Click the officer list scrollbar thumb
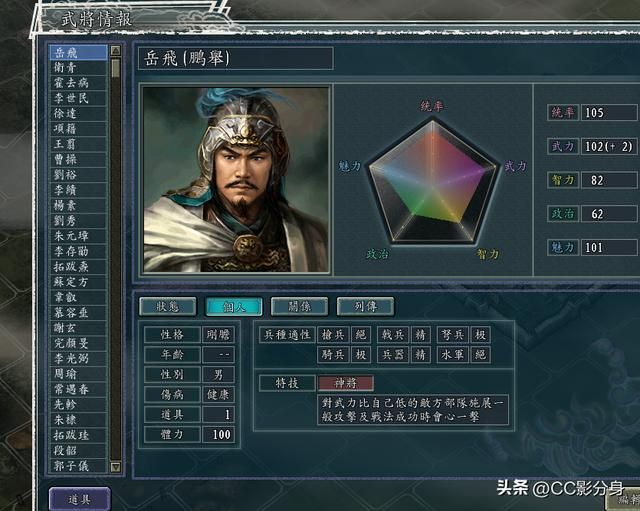 click(x=116, y=68)
